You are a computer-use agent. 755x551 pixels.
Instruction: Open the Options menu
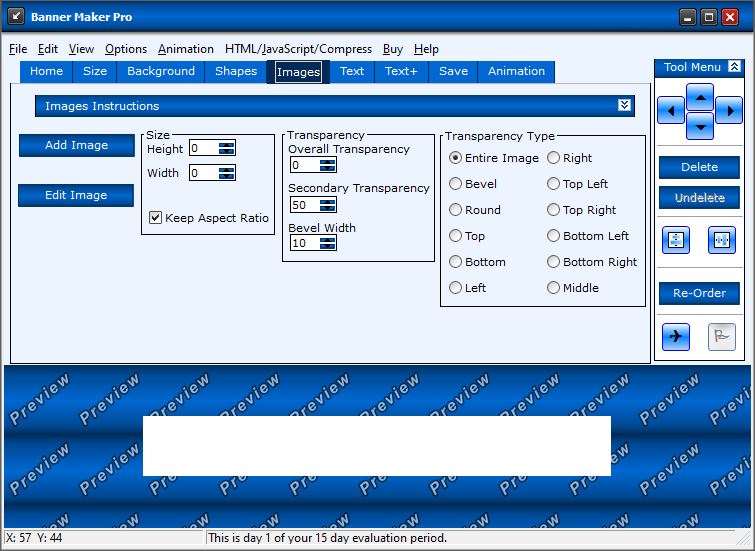pyautogui.click(x=126, y=49)
